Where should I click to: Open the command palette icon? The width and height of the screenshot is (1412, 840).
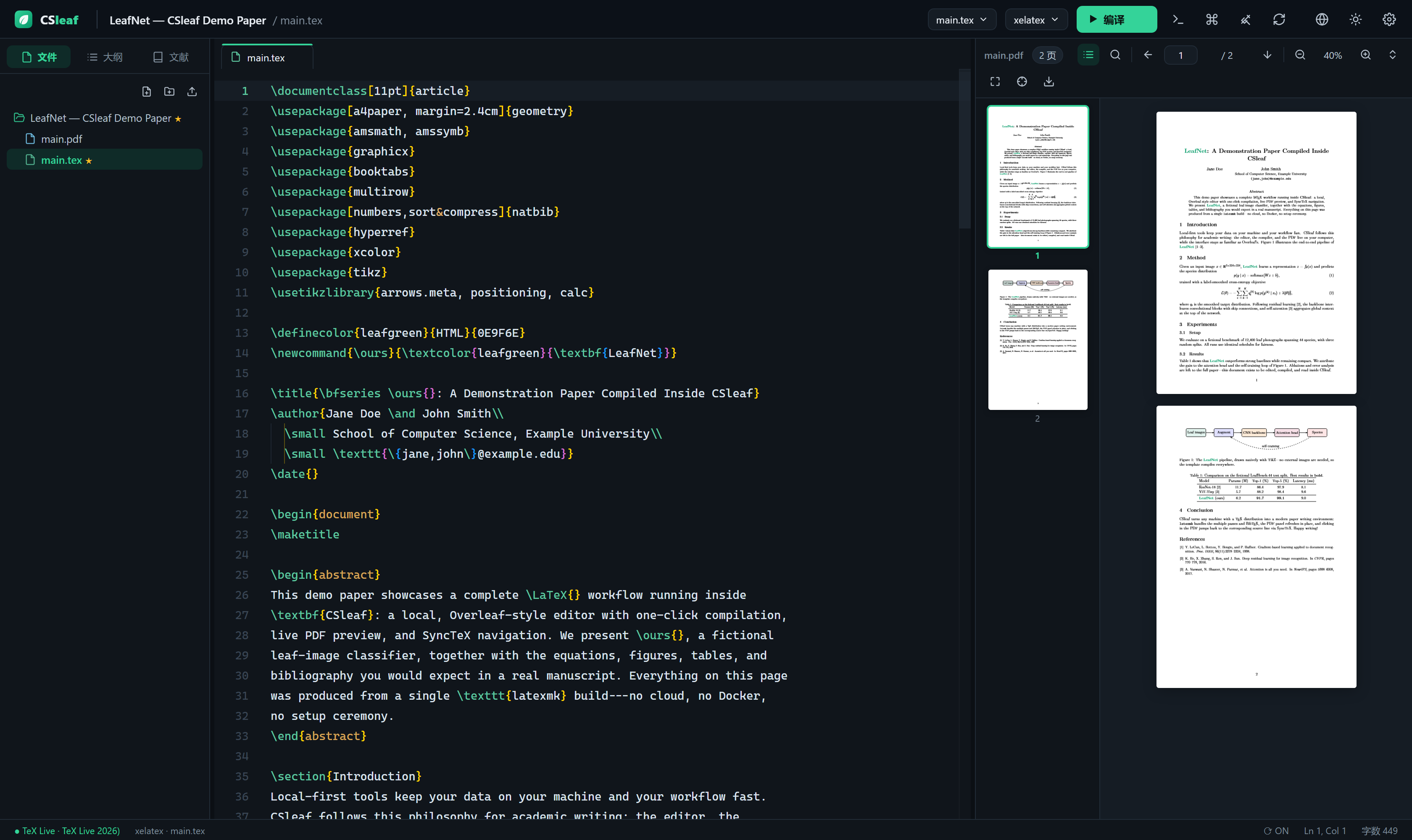point(1212,20)
